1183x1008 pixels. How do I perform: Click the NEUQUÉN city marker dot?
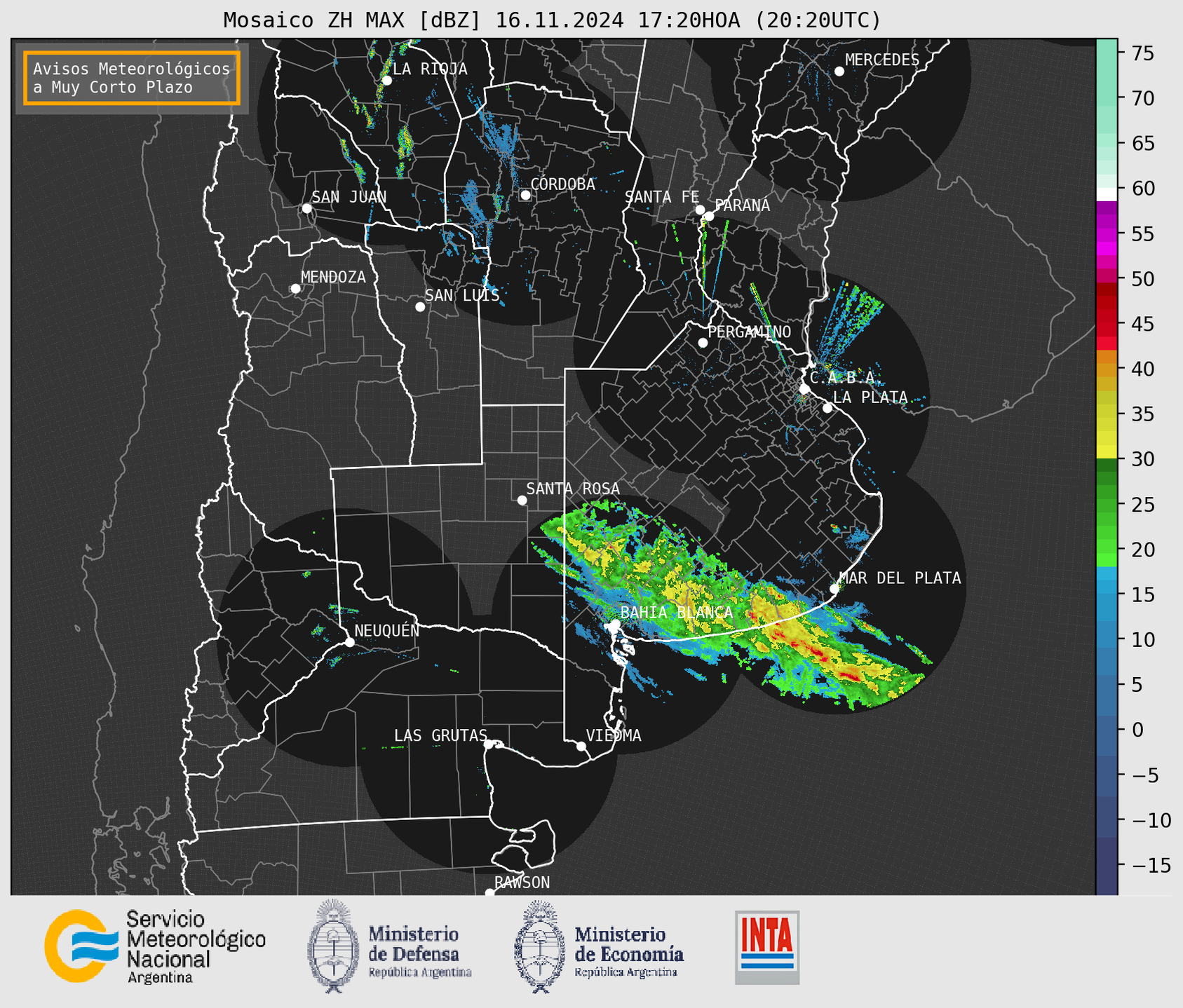click(x=349, y=642)
